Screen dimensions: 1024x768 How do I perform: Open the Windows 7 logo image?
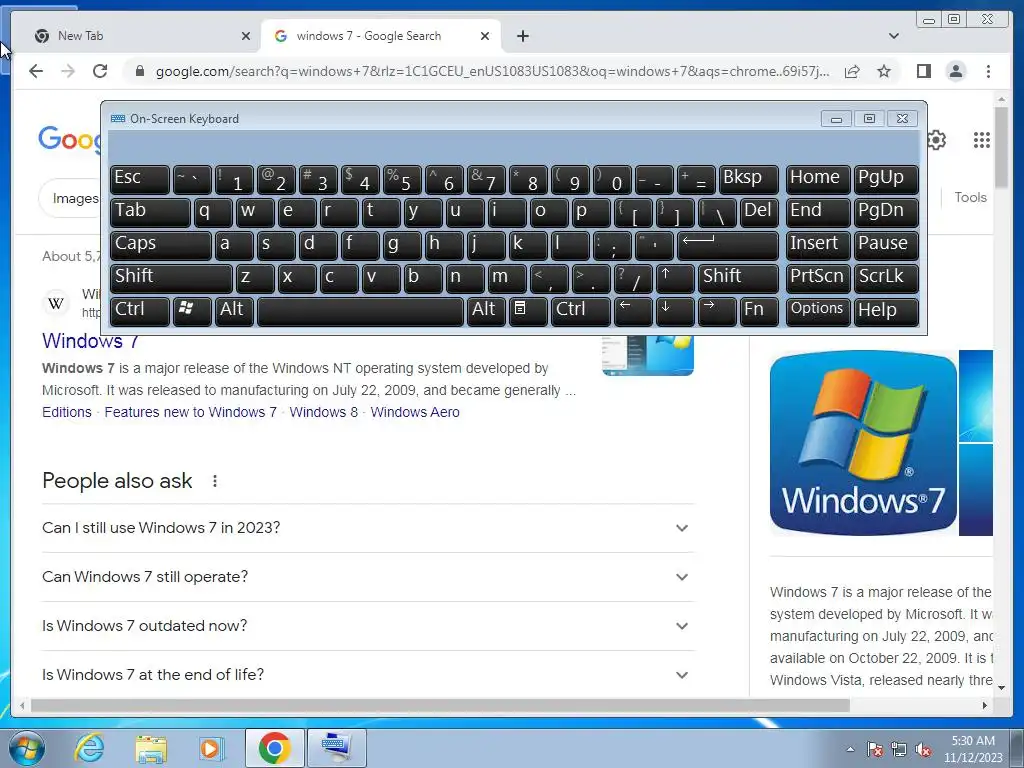coord(863,443)
